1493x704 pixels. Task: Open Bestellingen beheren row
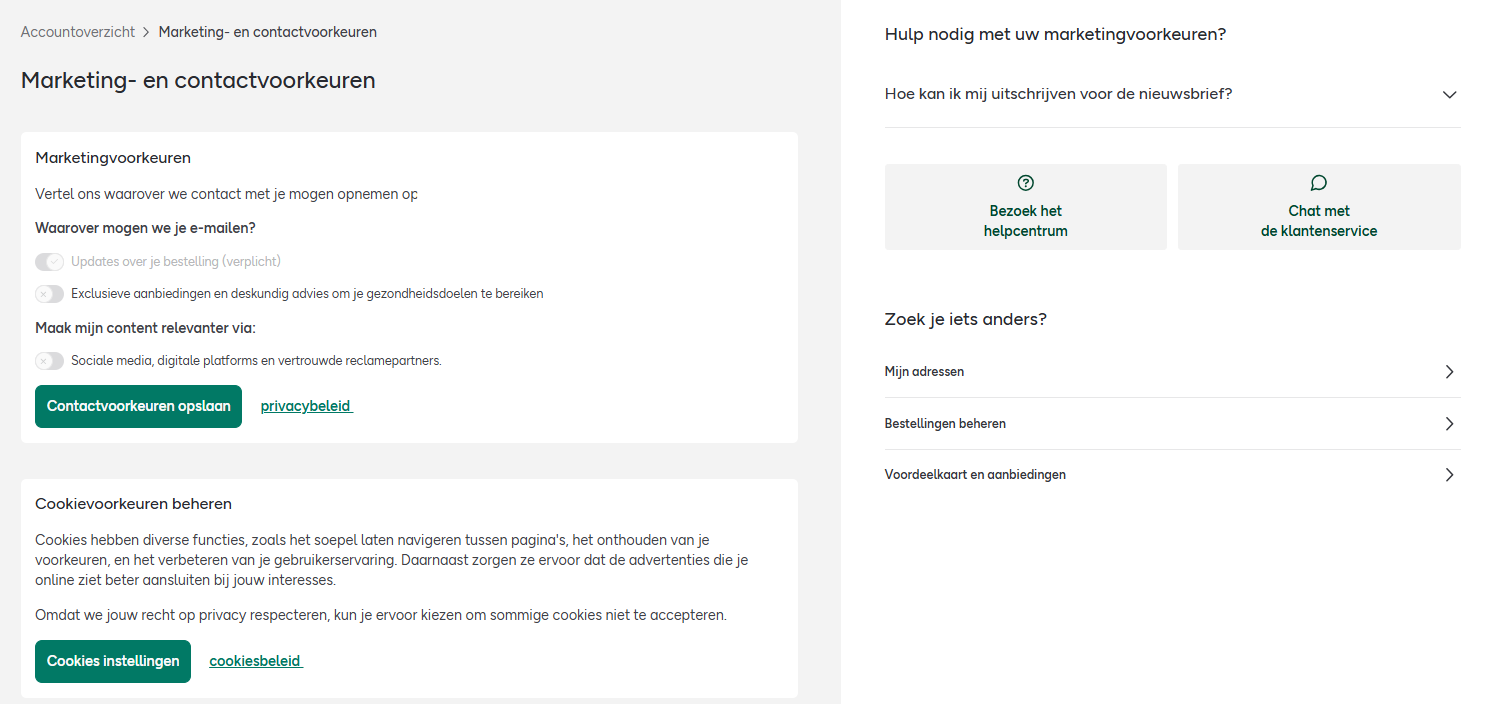coord(1172,424)
